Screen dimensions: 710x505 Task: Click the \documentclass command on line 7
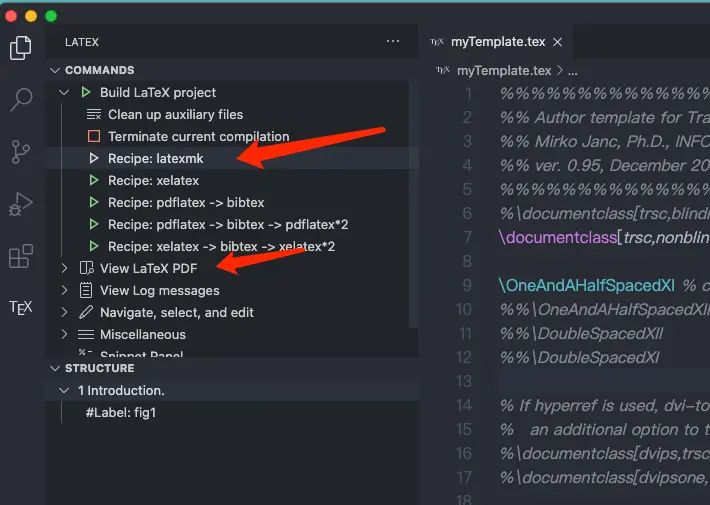[557, 237]
